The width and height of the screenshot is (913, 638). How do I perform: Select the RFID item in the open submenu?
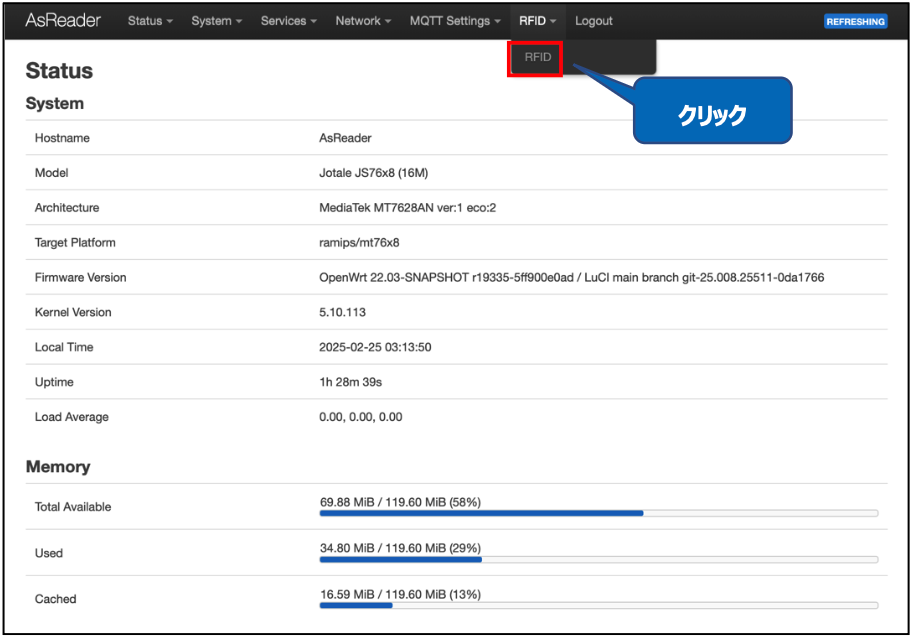click(537, 58)
